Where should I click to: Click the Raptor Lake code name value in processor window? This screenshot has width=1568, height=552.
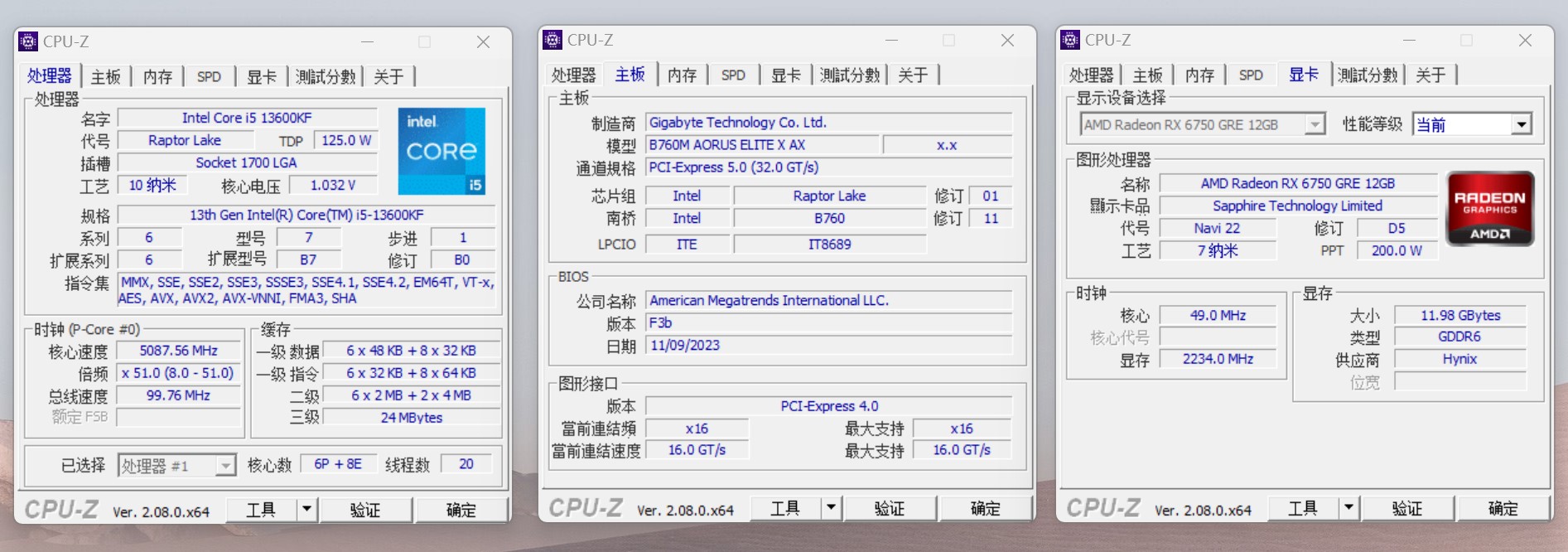click(x=185, y=140)
